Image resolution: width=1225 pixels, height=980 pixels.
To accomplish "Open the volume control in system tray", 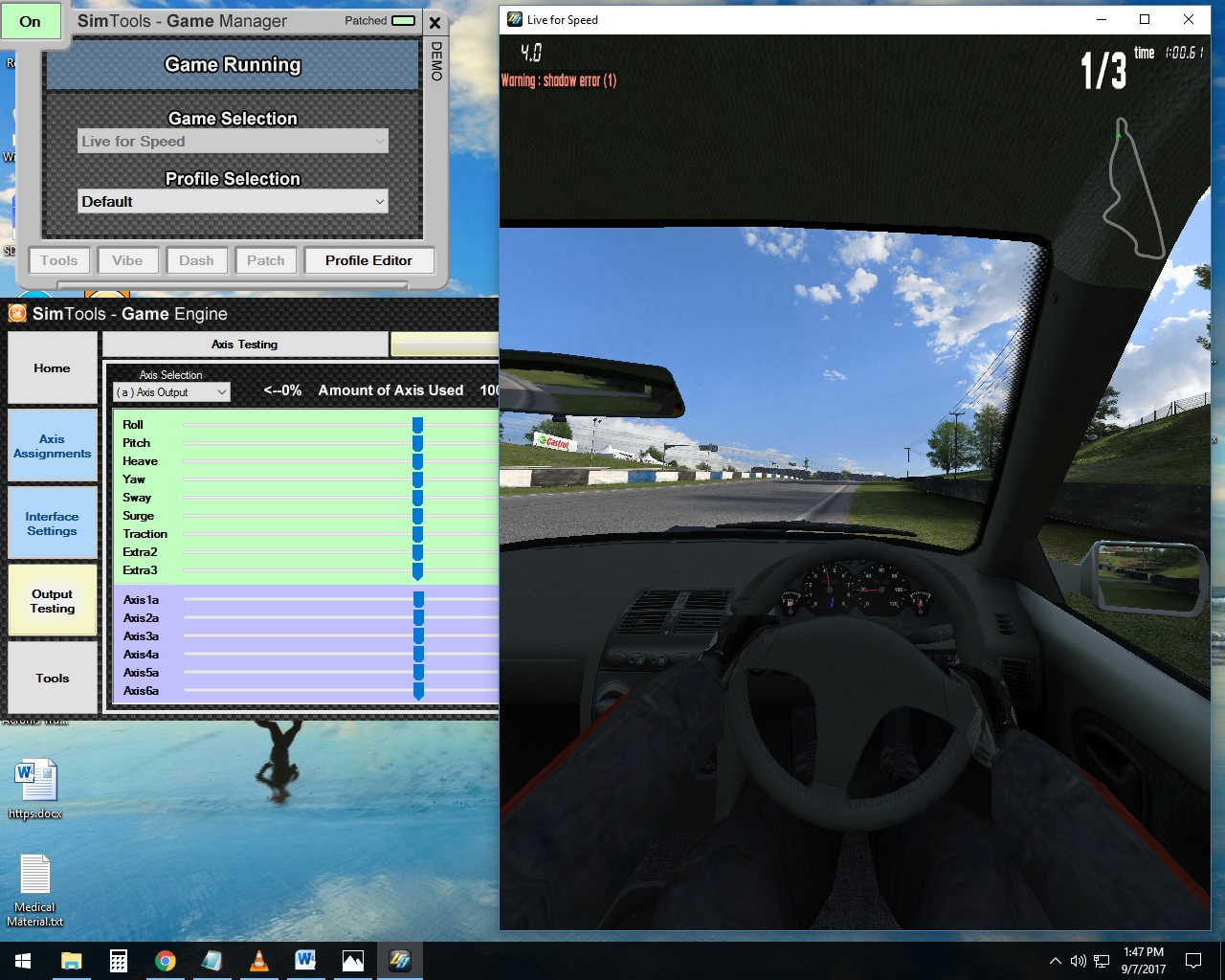I will (x=1078, y=961).
